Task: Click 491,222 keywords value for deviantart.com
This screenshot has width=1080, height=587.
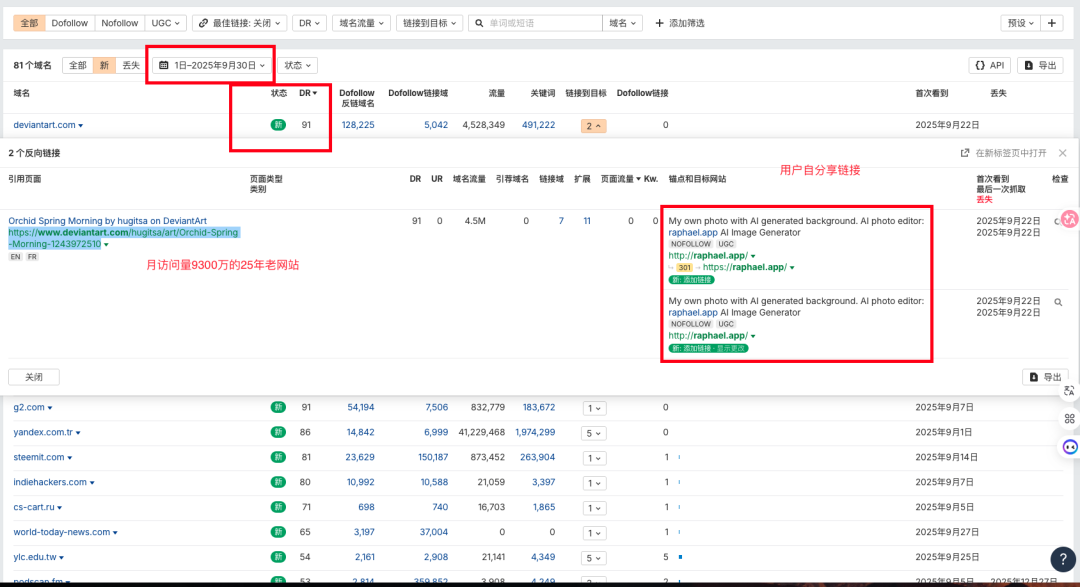Action: (539, 125)
